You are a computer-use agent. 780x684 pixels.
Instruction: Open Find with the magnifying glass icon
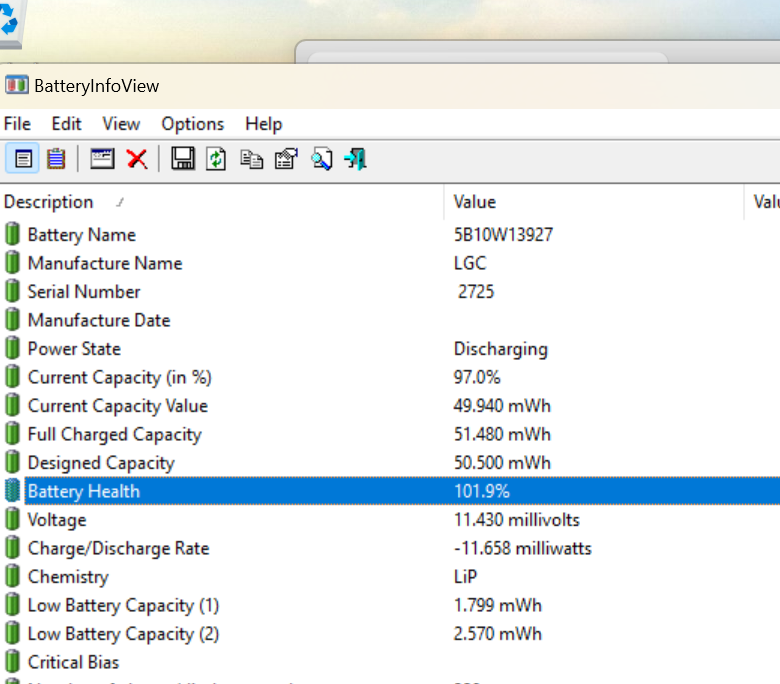pyautogui.click(x=321, y=159)
